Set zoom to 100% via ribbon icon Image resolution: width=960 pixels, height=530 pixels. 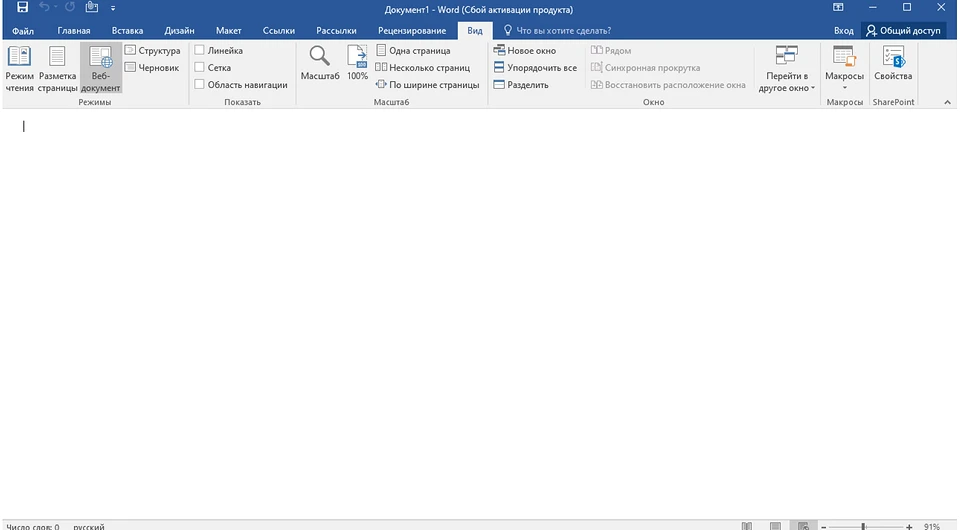[x=357, y=64]
